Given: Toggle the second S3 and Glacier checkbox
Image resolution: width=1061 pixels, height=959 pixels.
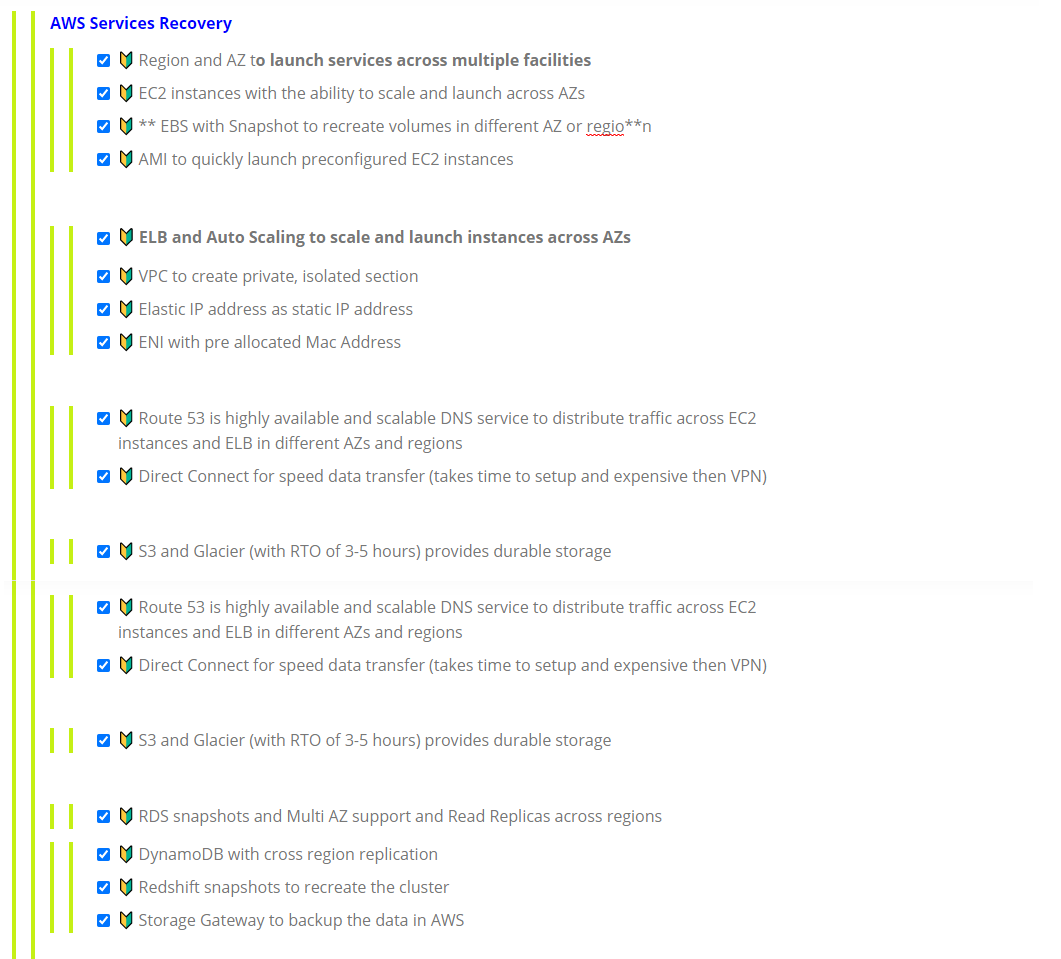Looking at the screenshot, I should pyautogui.click(x=104, y=741).
